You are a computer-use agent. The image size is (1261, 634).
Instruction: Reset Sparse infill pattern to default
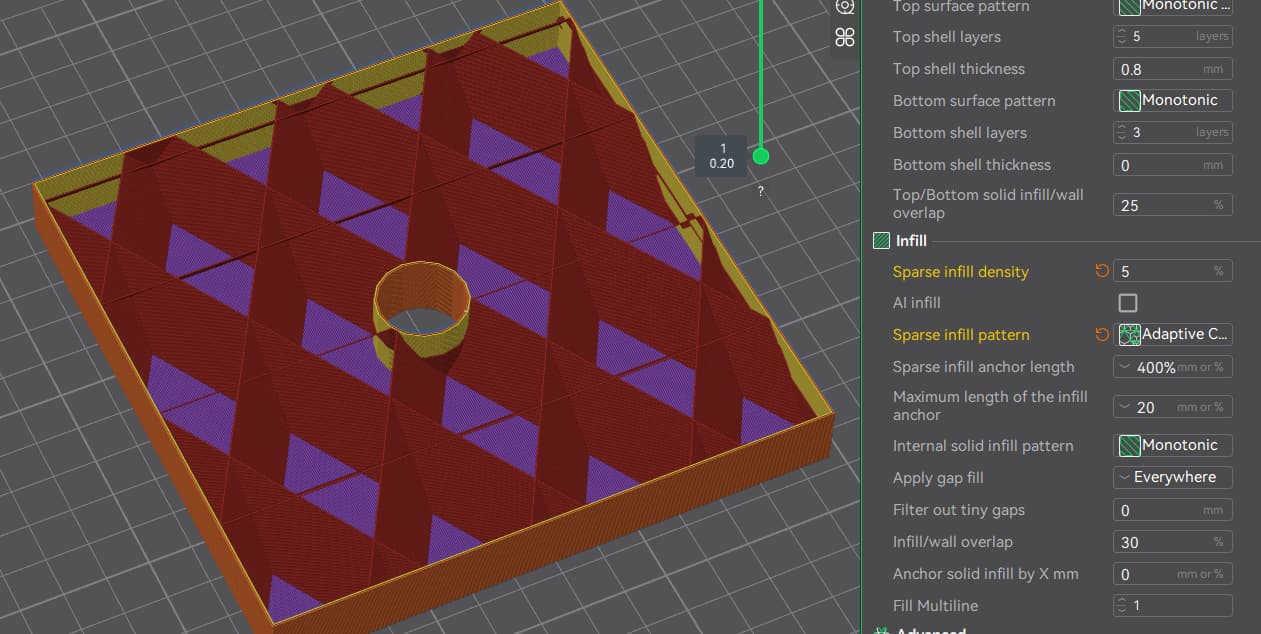(x=1102, y=335)
